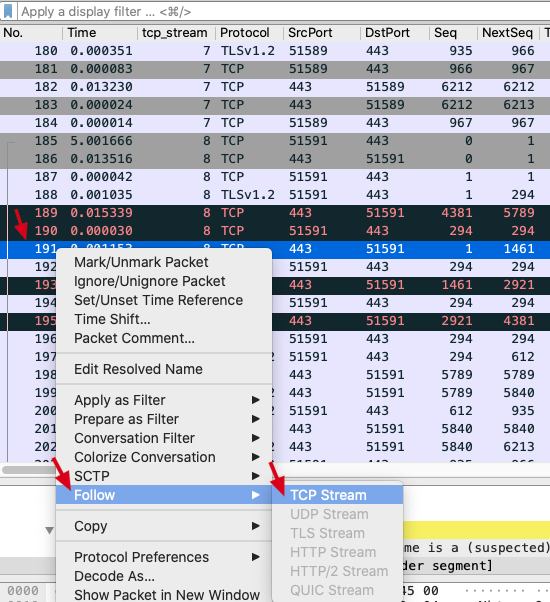The height and width of the screenshot is (602, 550).
Task: Sort by the tcp_stream column header
Action: tap(176, 33)
